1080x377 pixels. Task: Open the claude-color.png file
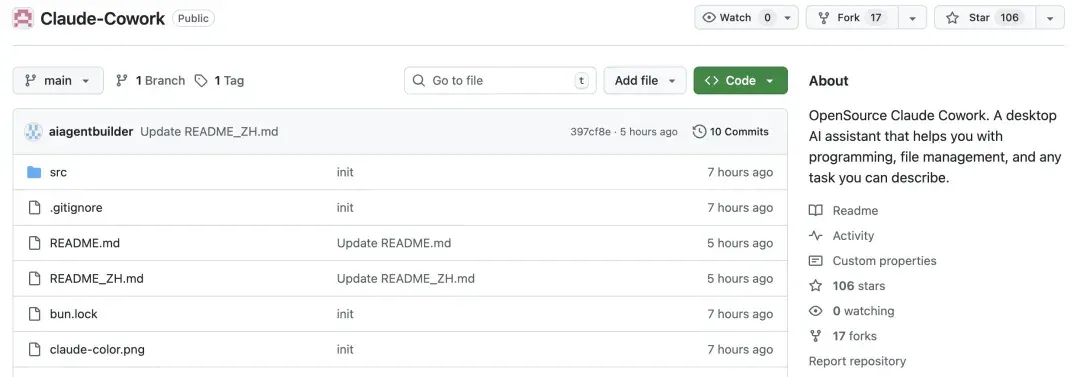pos(97,349)
